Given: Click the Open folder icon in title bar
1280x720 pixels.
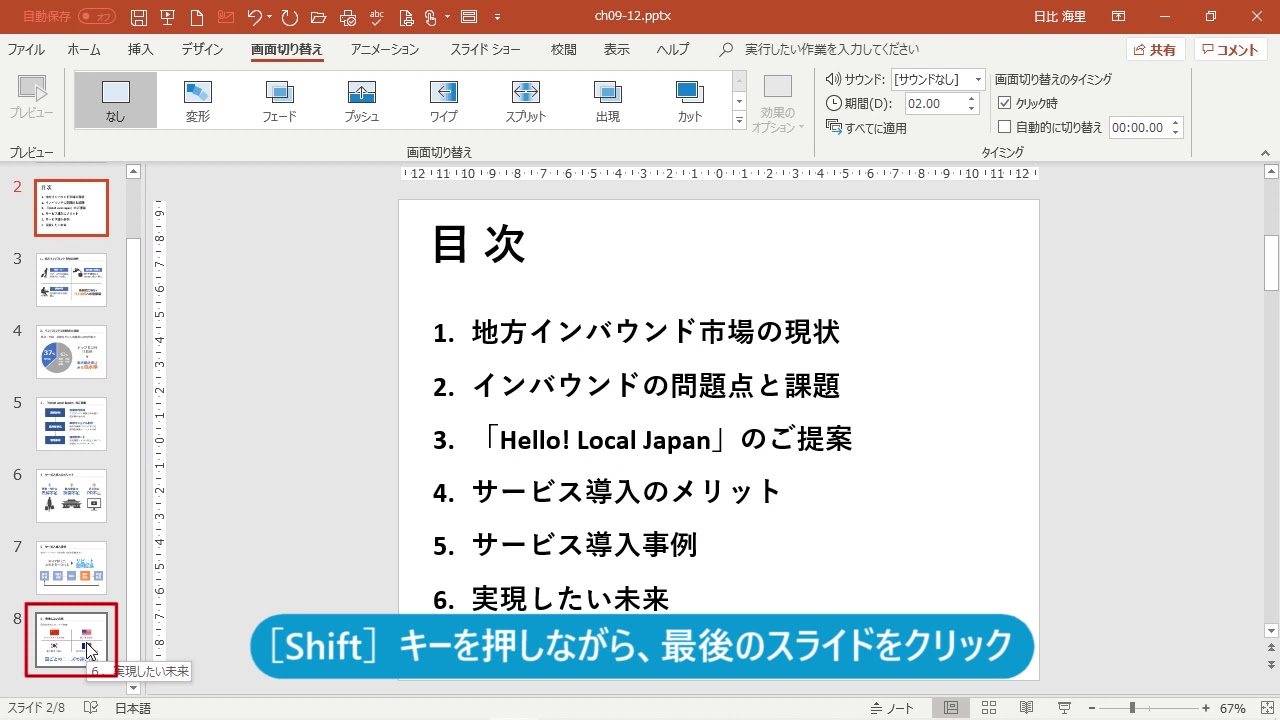Looking at the screenshot, I should (x=319, y=17).
